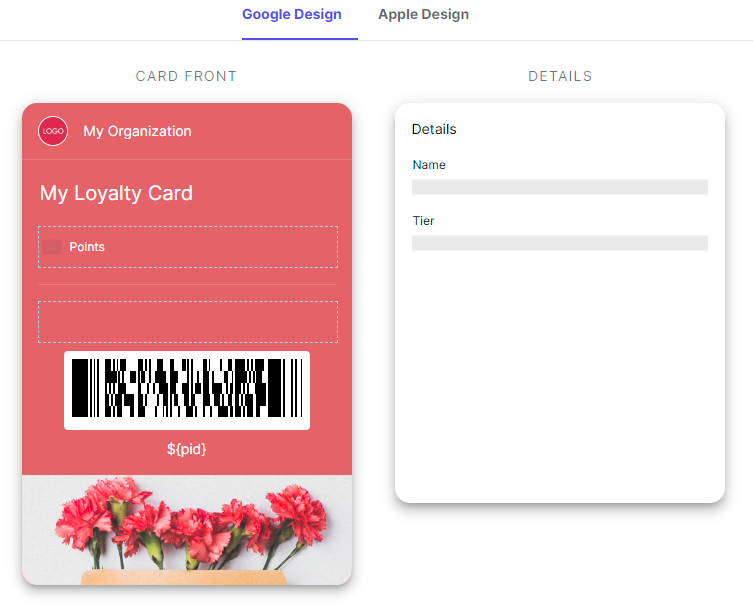Click the round LOGO icon on card
Image resolution: width=753 pixels, height=610 pixels.
pos(53,131)
